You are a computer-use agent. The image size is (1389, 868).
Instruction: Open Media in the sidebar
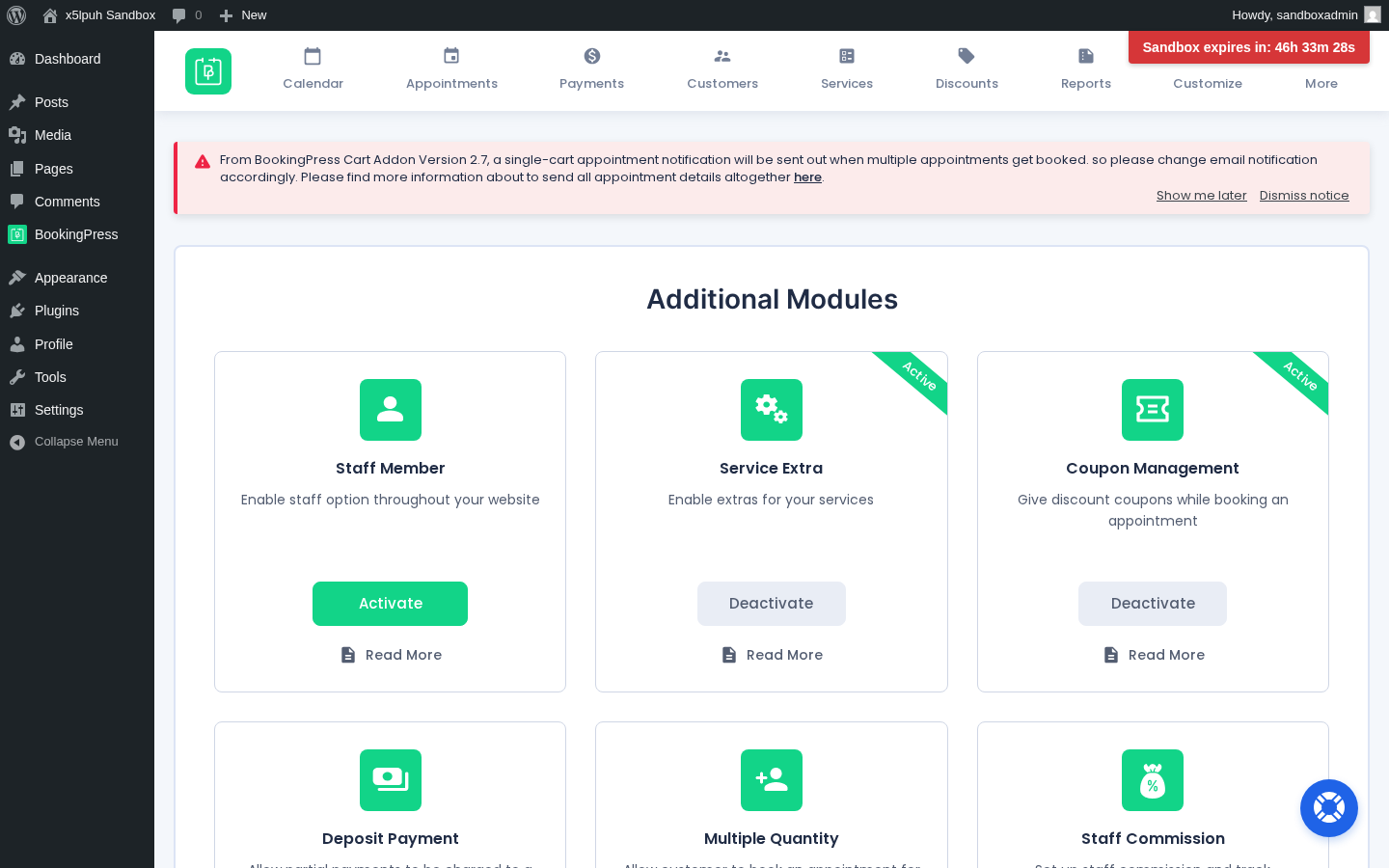(x=77, y=135)
